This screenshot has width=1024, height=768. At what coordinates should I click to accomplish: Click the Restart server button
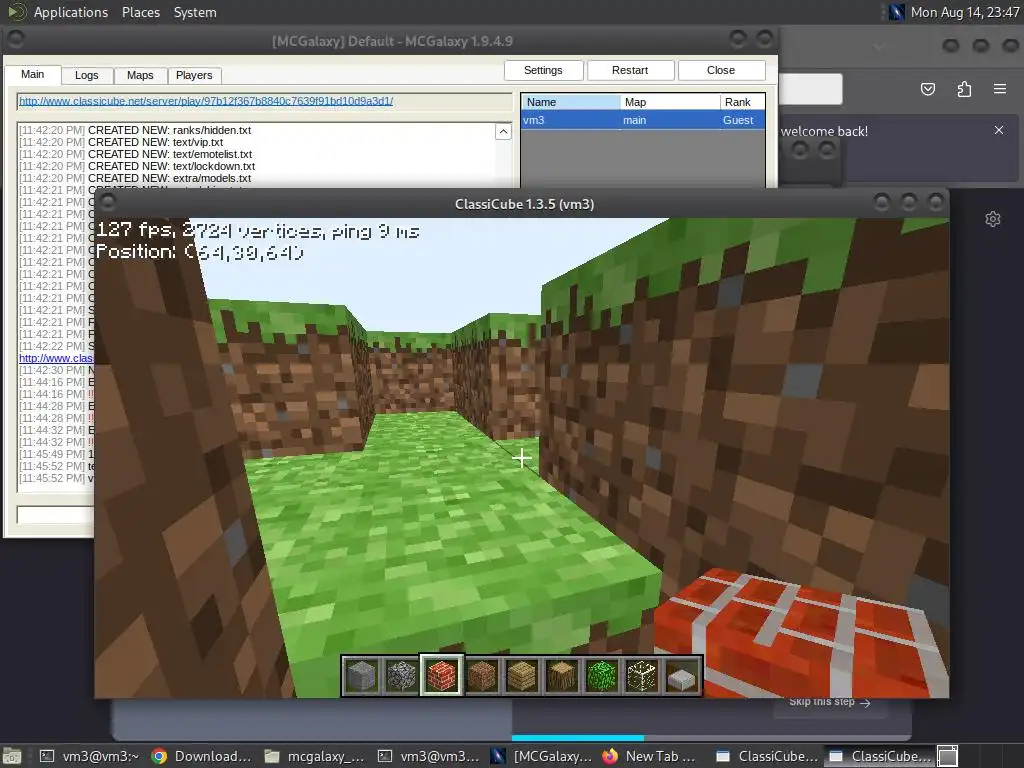click(630, 70)
